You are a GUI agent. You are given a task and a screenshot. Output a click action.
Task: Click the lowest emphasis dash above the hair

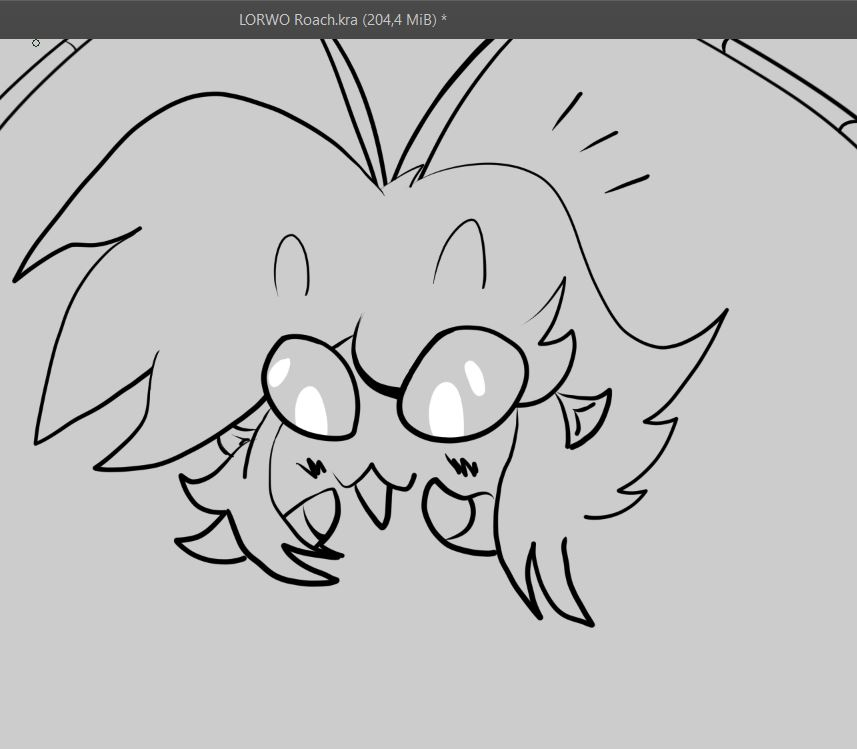[626, 183]
